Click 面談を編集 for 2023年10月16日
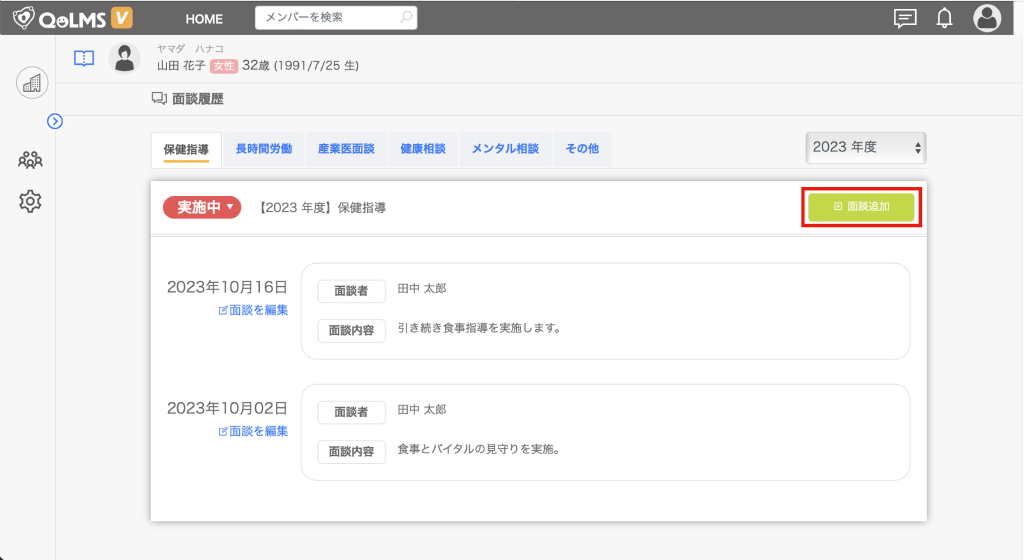Image resolution: width=1024 pixels, height=560 pixels. point(253,310)
